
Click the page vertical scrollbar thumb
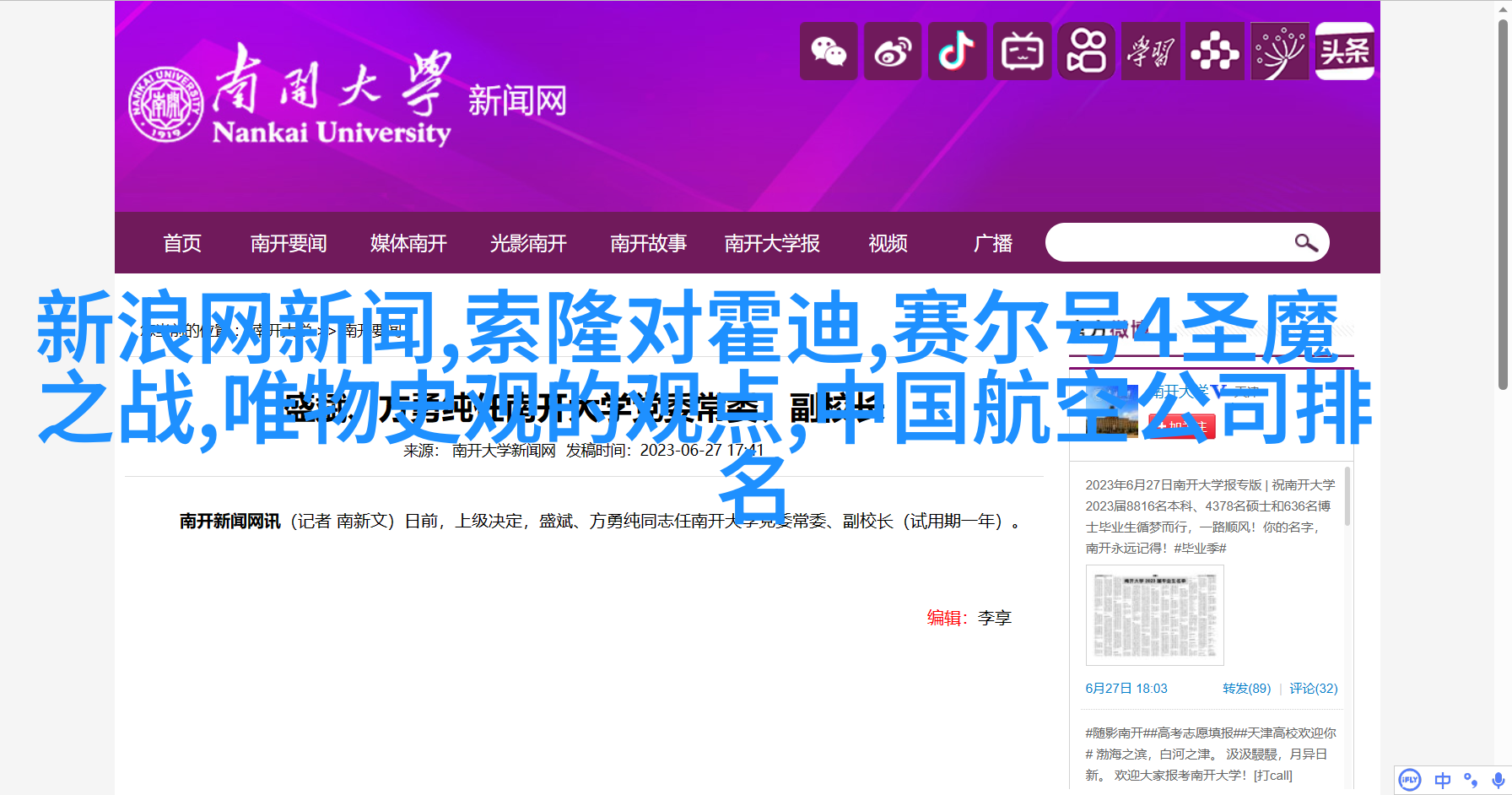click(x=1503, y=205)
